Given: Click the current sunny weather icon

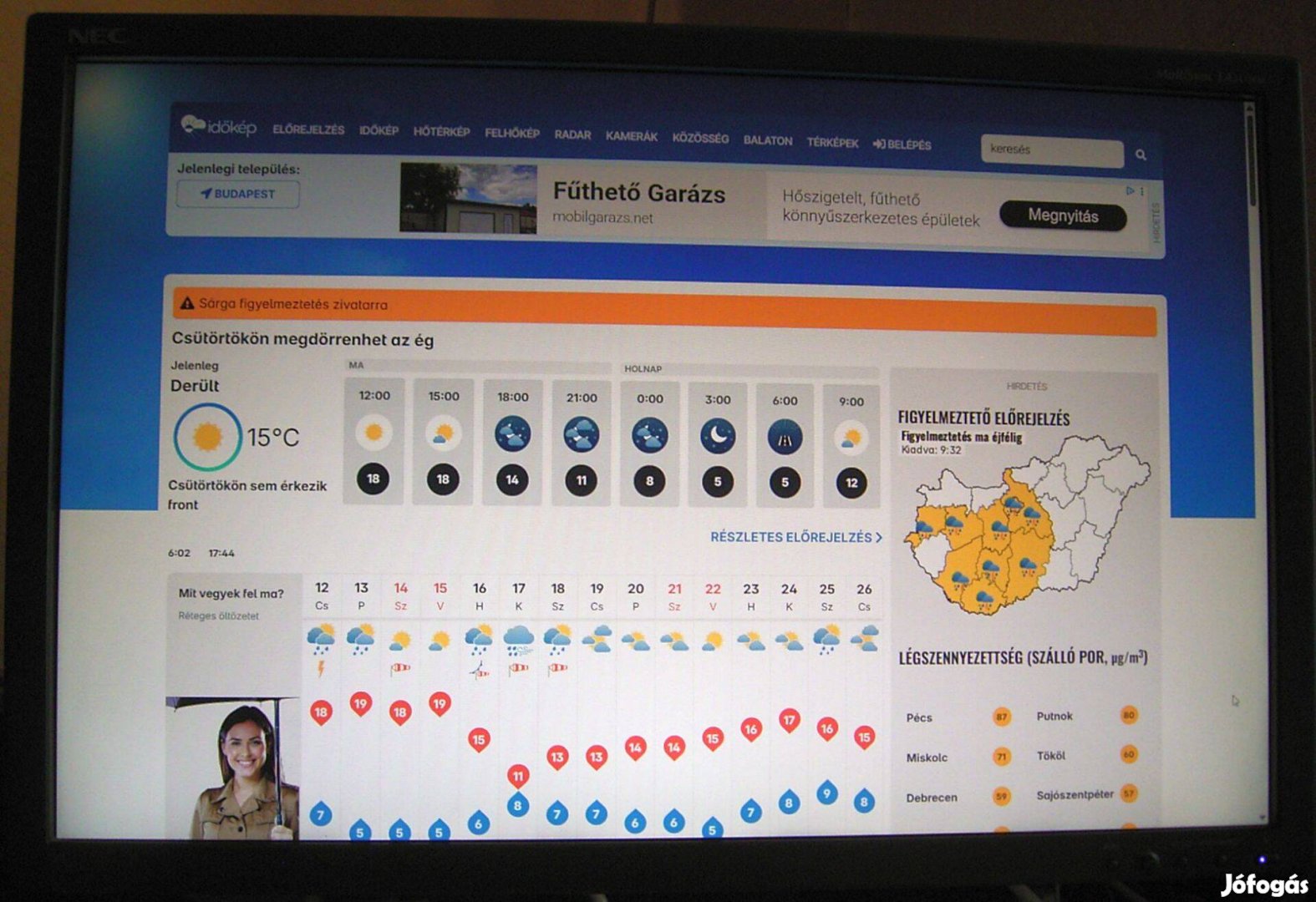Looking at the screenshot, I should coord(207,437).
